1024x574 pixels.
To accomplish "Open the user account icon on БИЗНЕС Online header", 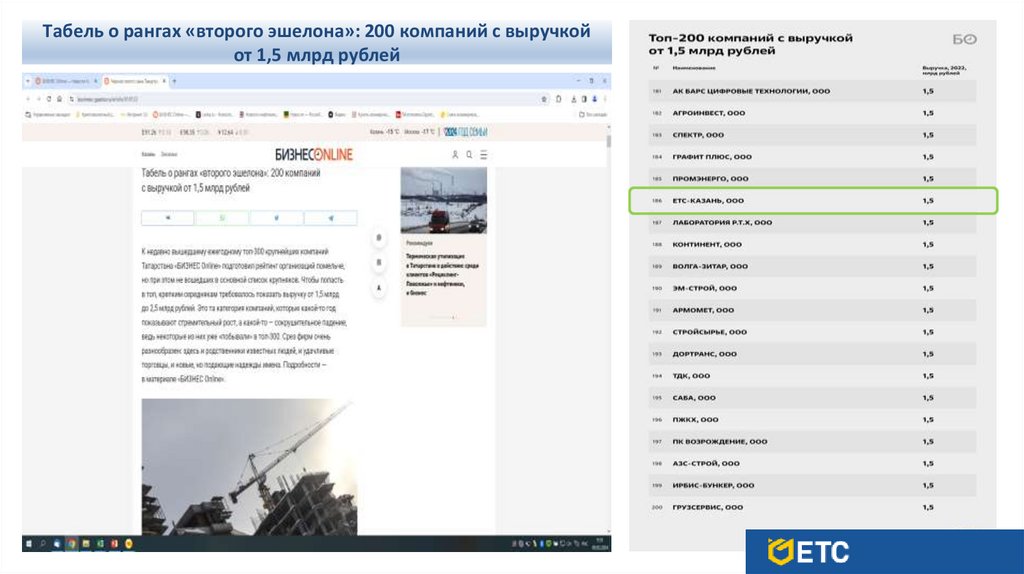I will tap(455, 155).
